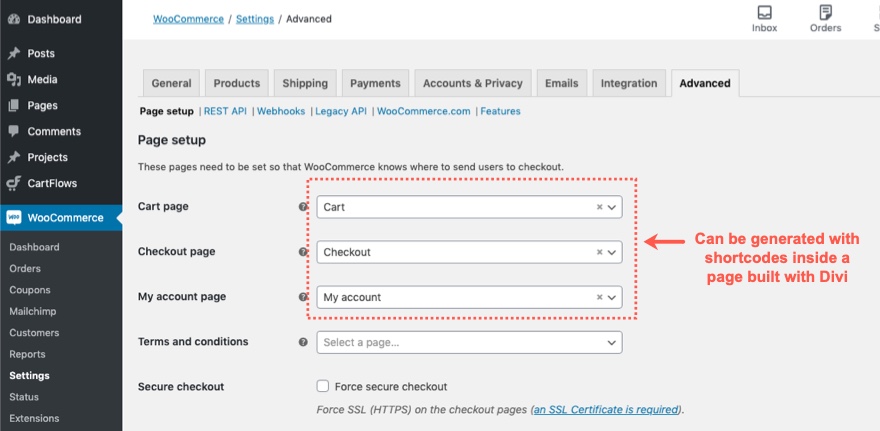Expand the Cart page dropdown
Screen dimensions: 880x431
tap(612, 207)
